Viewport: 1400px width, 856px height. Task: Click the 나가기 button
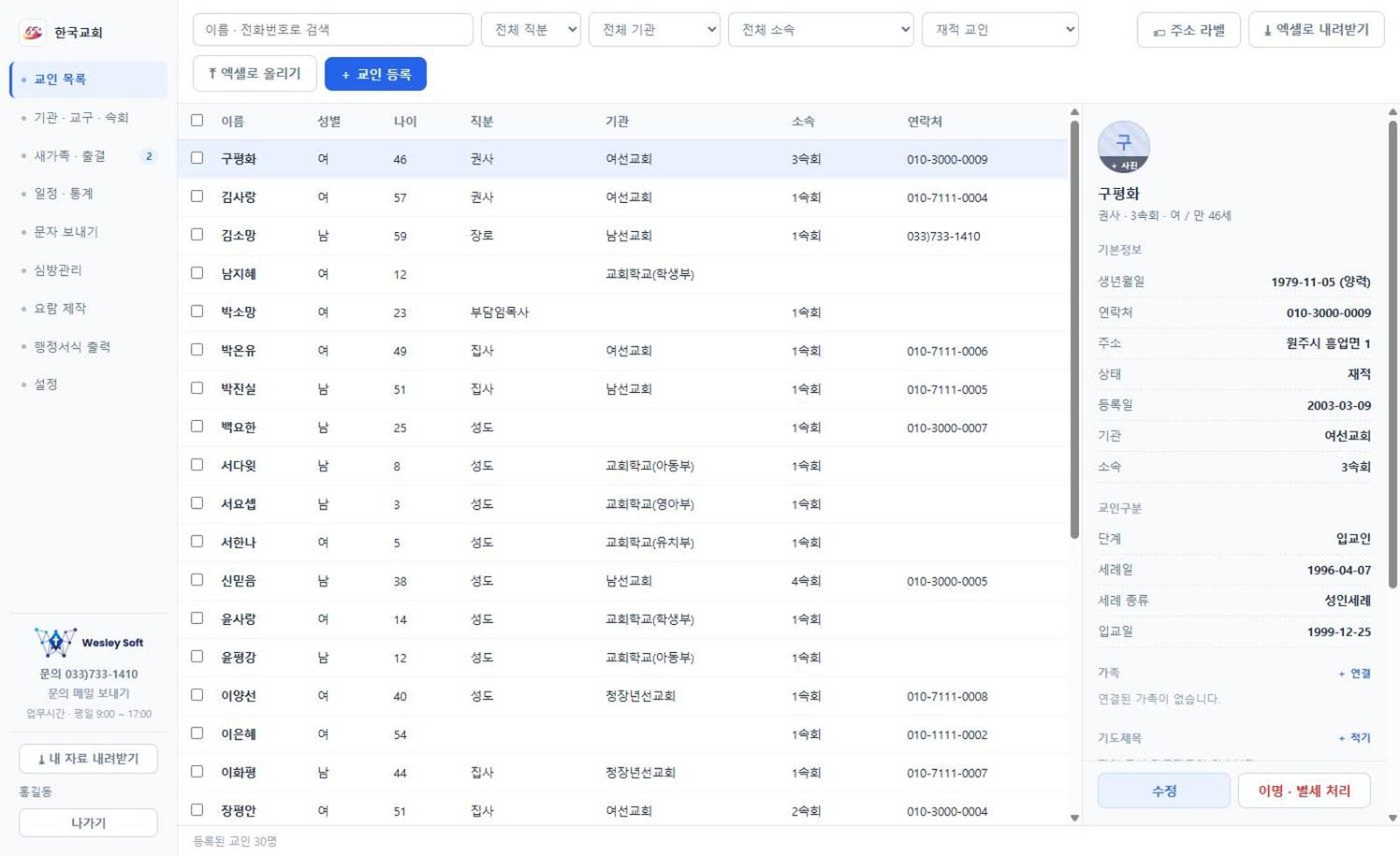(88, 823)
